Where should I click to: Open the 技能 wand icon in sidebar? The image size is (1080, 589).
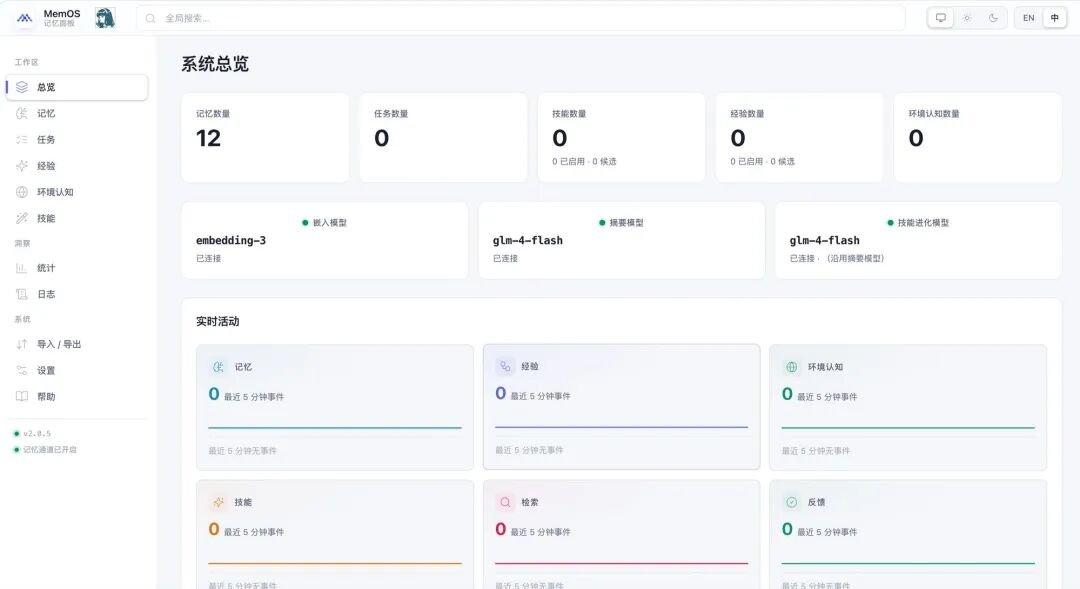(x=22, y=218)
